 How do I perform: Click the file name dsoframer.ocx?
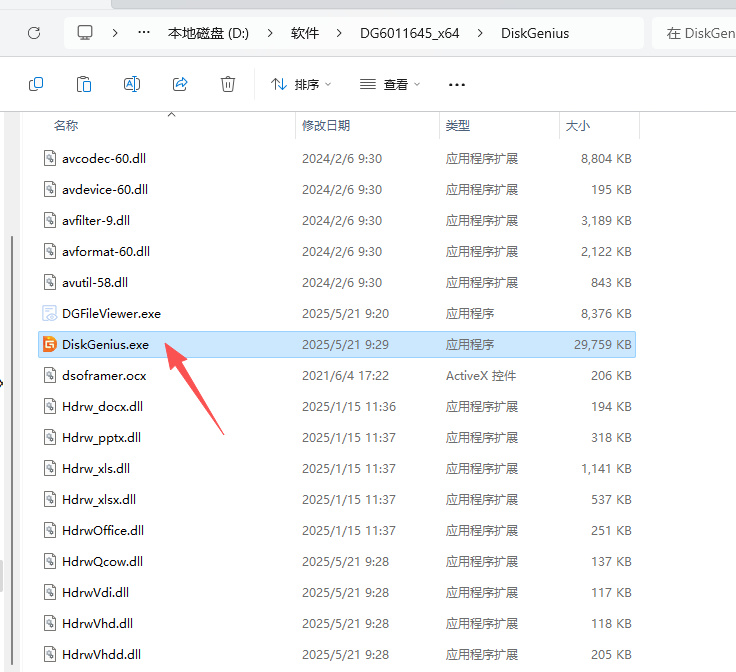coord(104,375)
